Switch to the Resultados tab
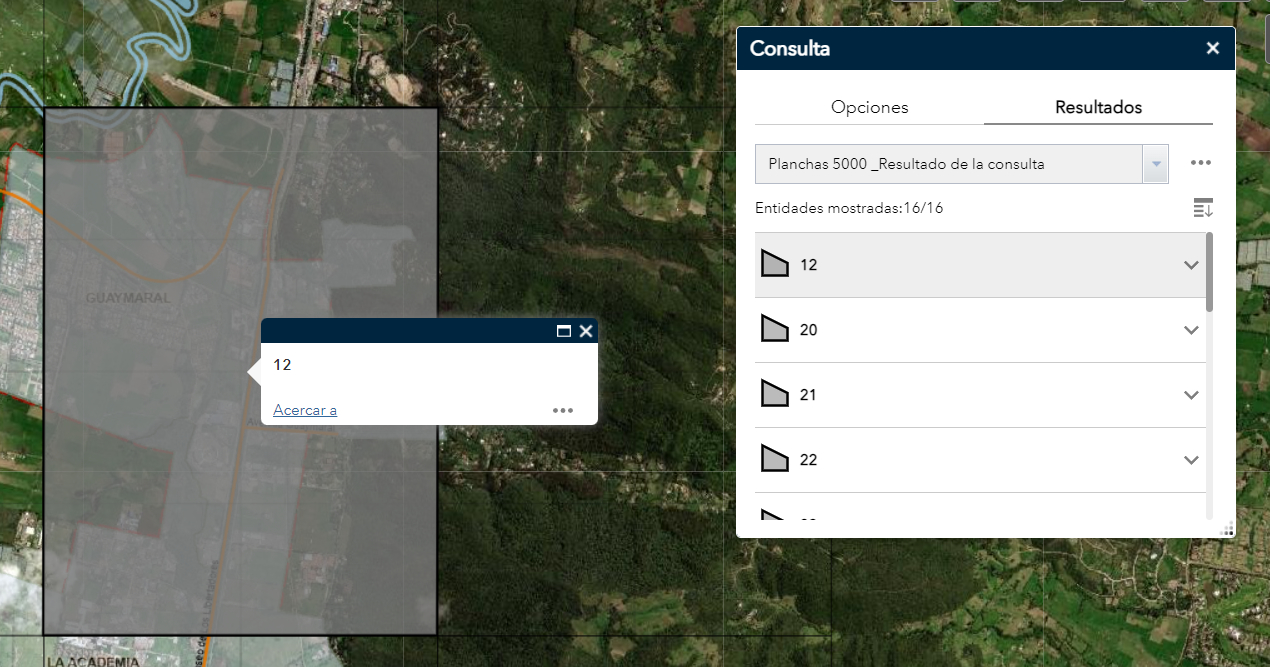1270x667 pixels. [1098, 107]
